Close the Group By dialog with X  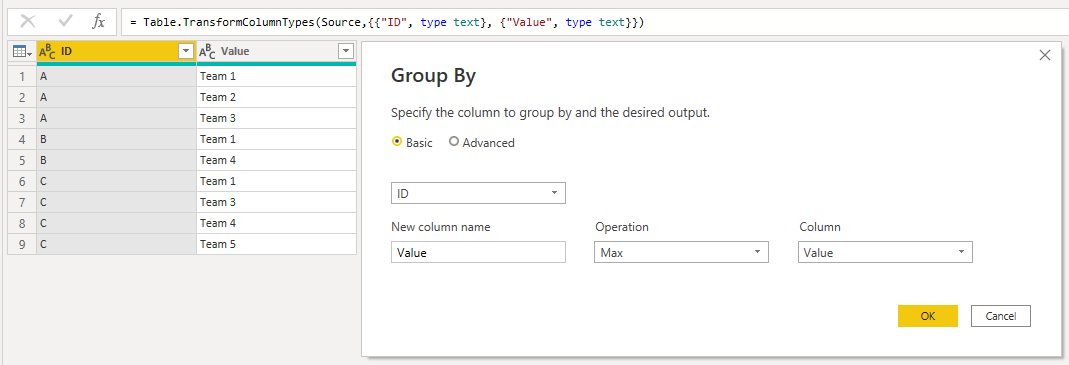pyautogui.click(x=1044, y=55)
